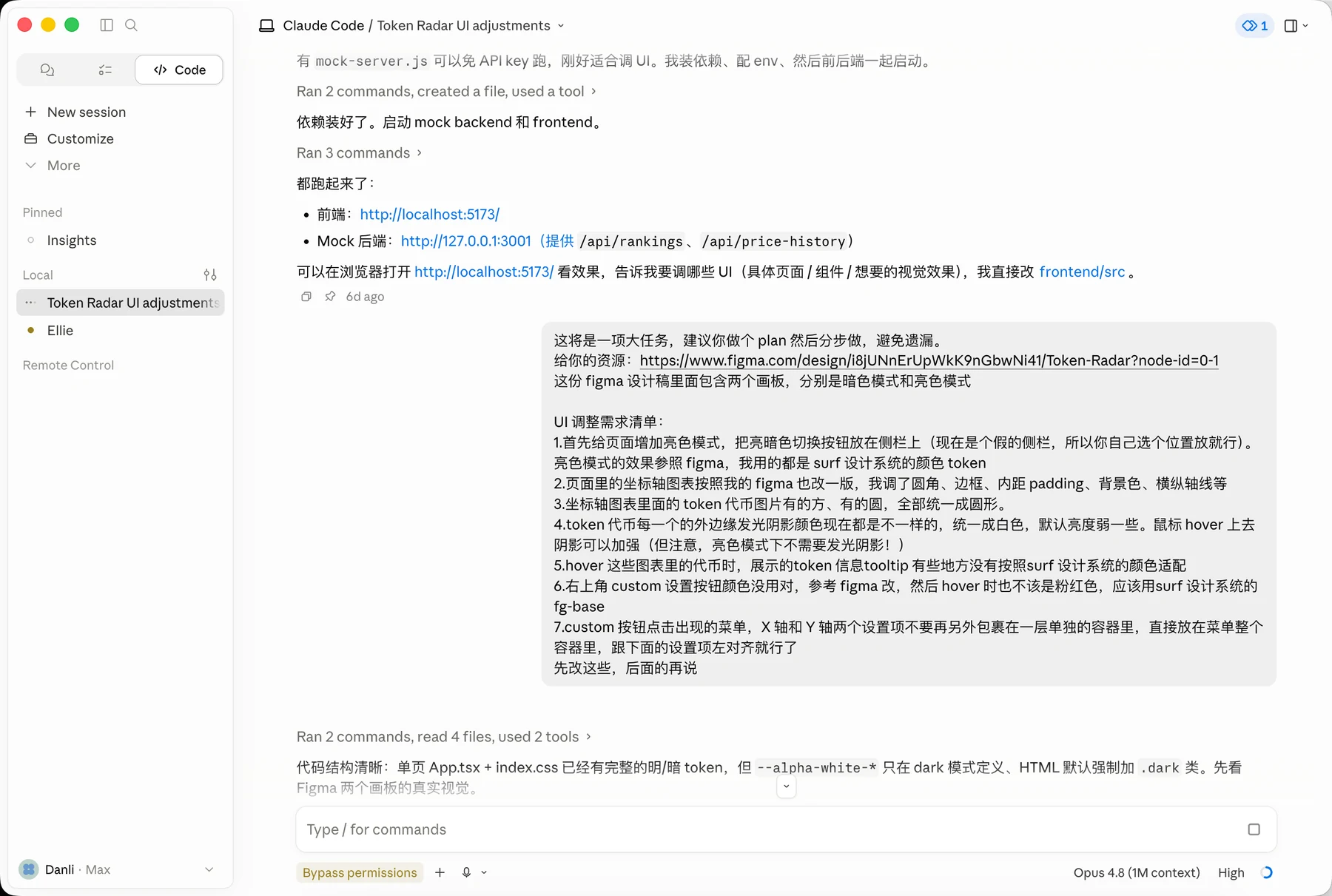1332x896 pixels.
Task: Add attachment with plus icon
Action: pyautogui.click(x=440, y=872)
